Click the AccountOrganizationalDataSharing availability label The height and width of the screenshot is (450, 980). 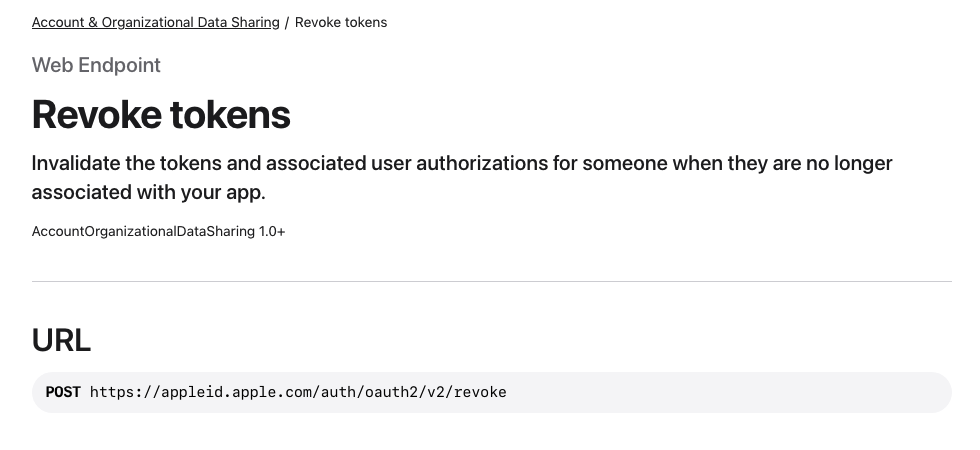pos(143,232)
